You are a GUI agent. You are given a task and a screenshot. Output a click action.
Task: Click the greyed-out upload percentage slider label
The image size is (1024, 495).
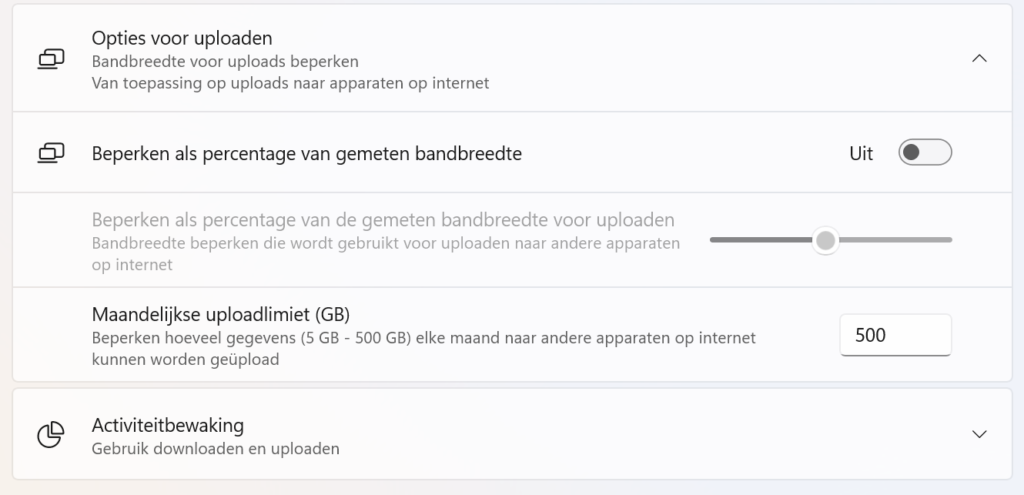coord(383,219)
